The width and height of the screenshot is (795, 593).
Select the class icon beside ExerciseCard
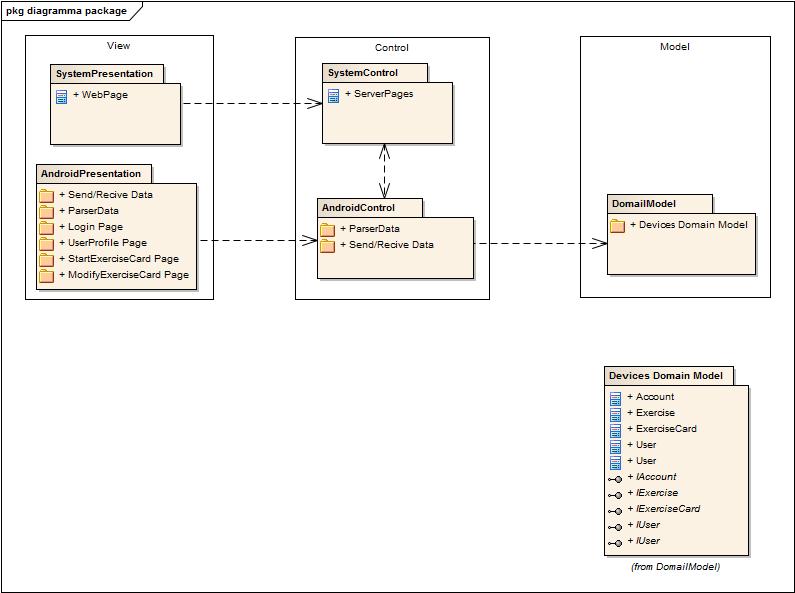(x=616, y=431)
